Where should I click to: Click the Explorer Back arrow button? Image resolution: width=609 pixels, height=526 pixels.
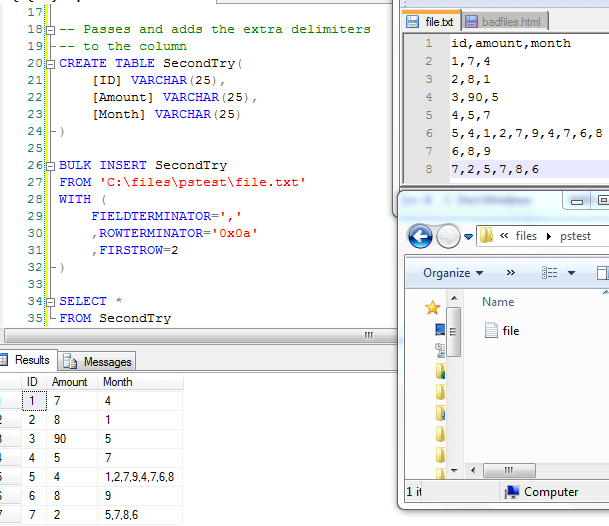point(420,237)
